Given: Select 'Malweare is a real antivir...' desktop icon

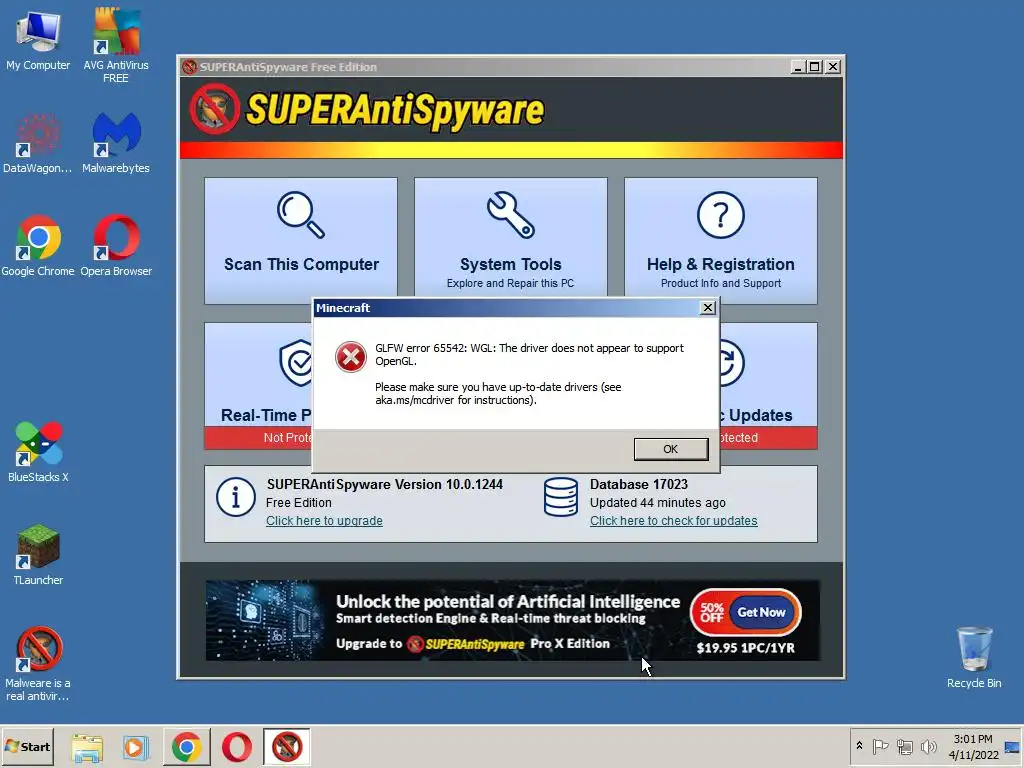Looking at the screenshot, I should click(38, 664).
